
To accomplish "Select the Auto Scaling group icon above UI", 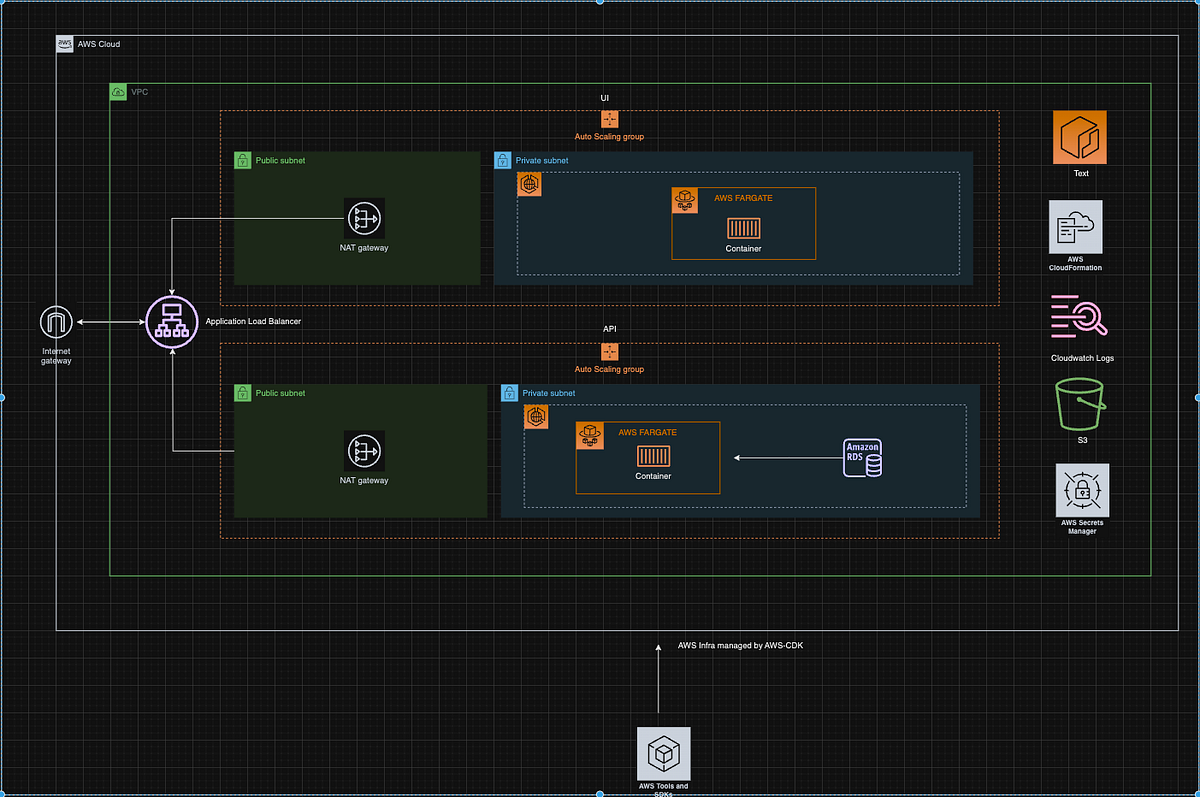I will [x=609, y=119].
